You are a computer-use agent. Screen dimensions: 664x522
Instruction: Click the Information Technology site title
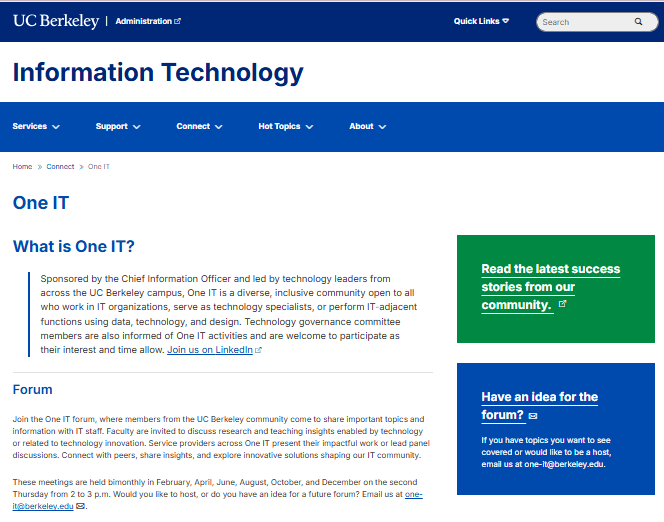(158, 72)
